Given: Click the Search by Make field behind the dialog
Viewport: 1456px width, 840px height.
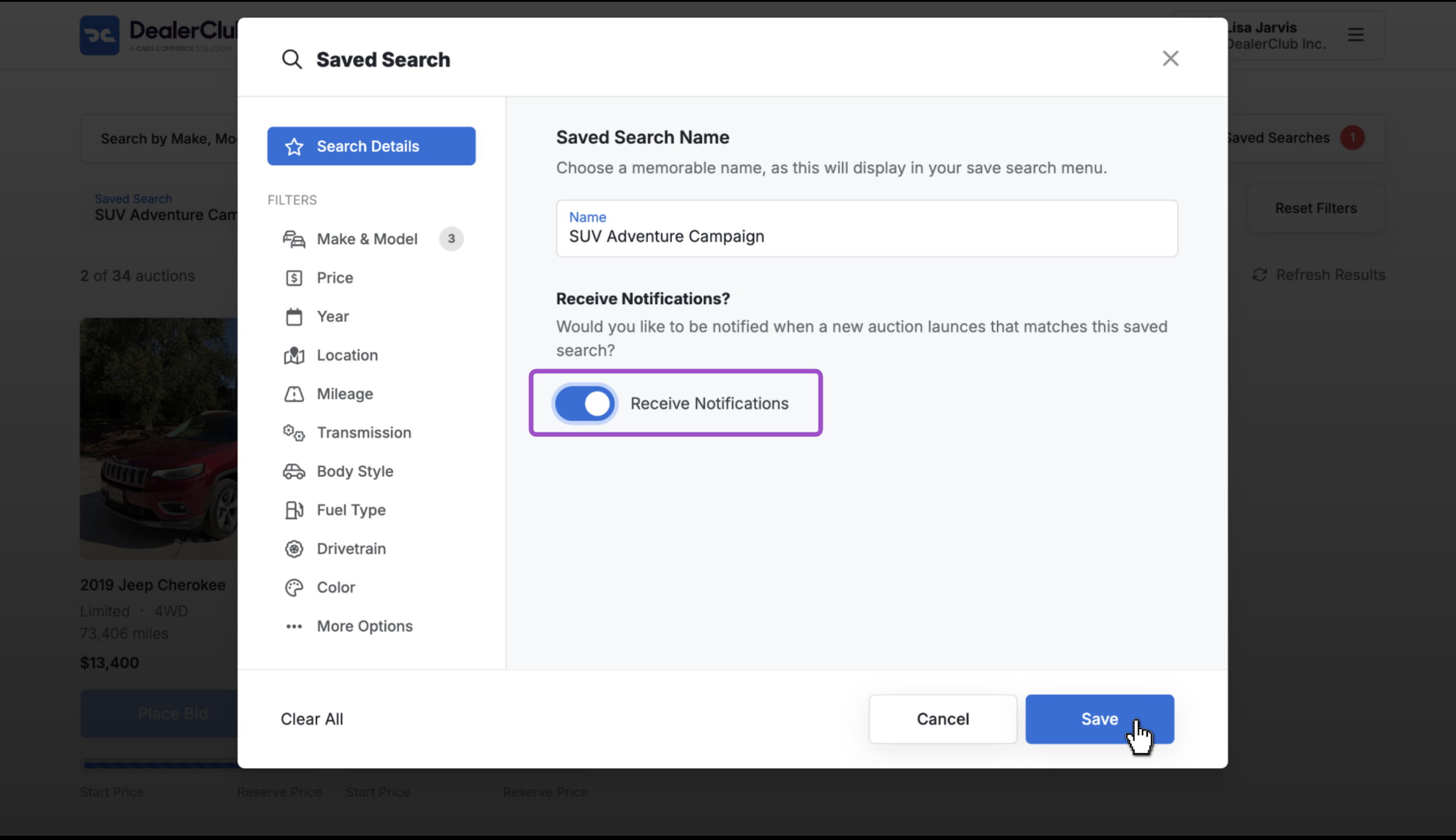Looking at the screenshot, I should click(159, 138).
